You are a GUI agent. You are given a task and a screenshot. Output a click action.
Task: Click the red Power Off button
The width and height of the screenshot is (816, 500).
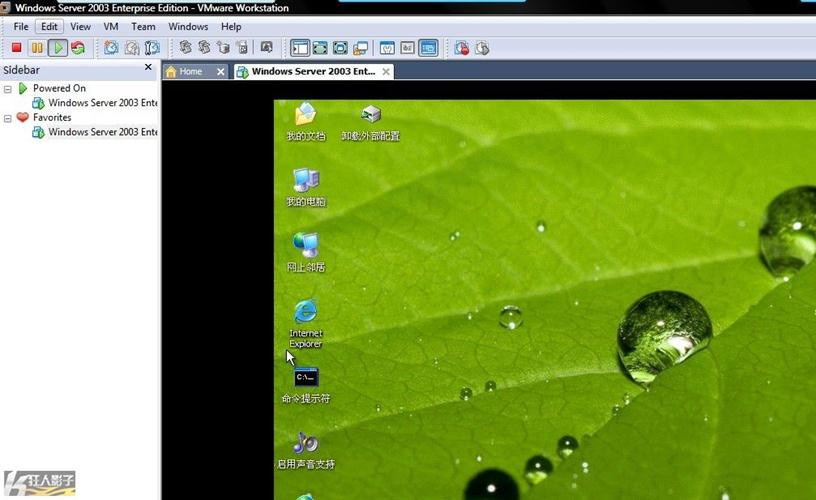click(17, 48)
